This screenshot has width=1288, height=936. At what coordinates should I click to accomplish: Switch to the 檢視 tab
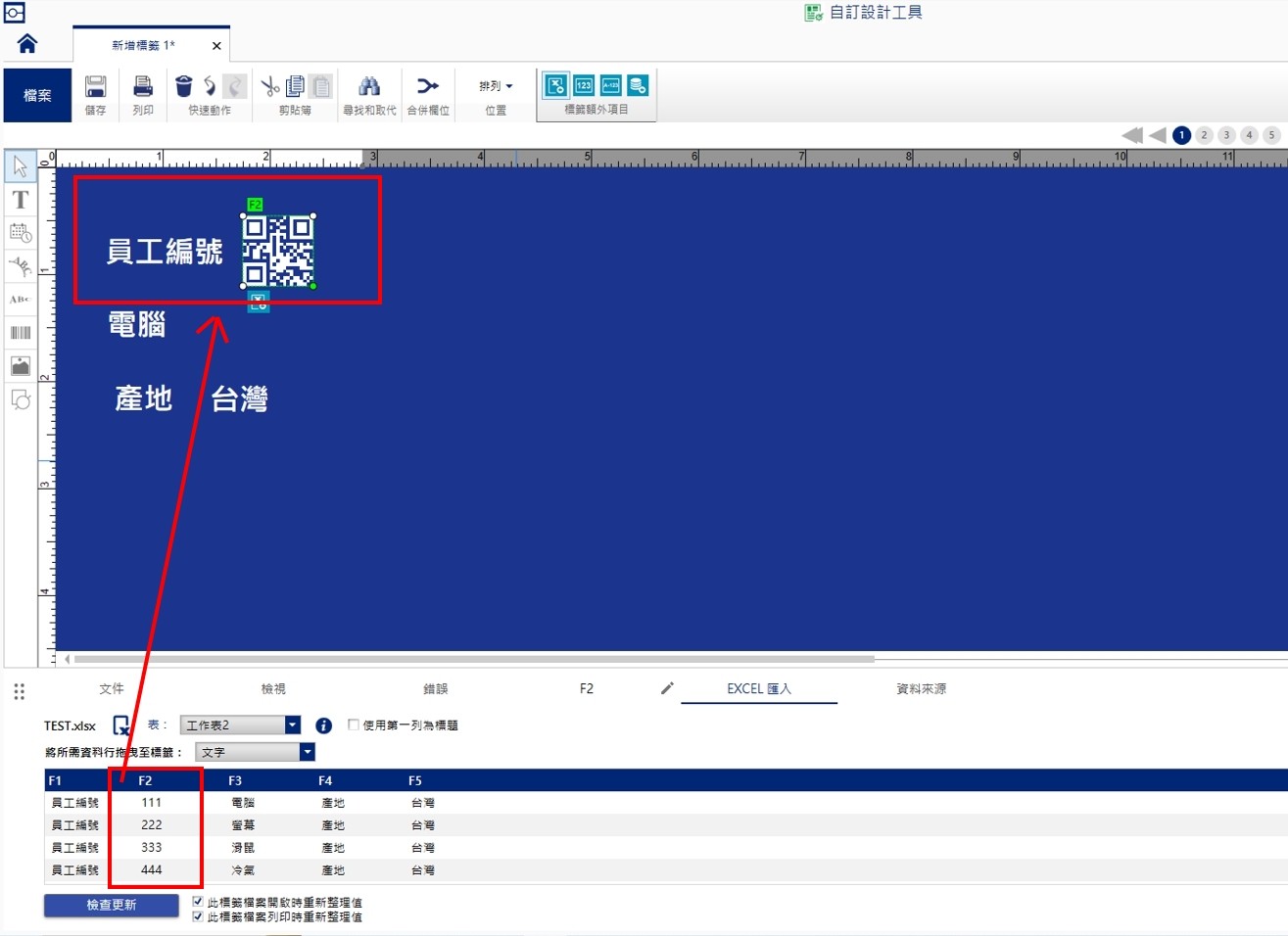coord(273,688)
